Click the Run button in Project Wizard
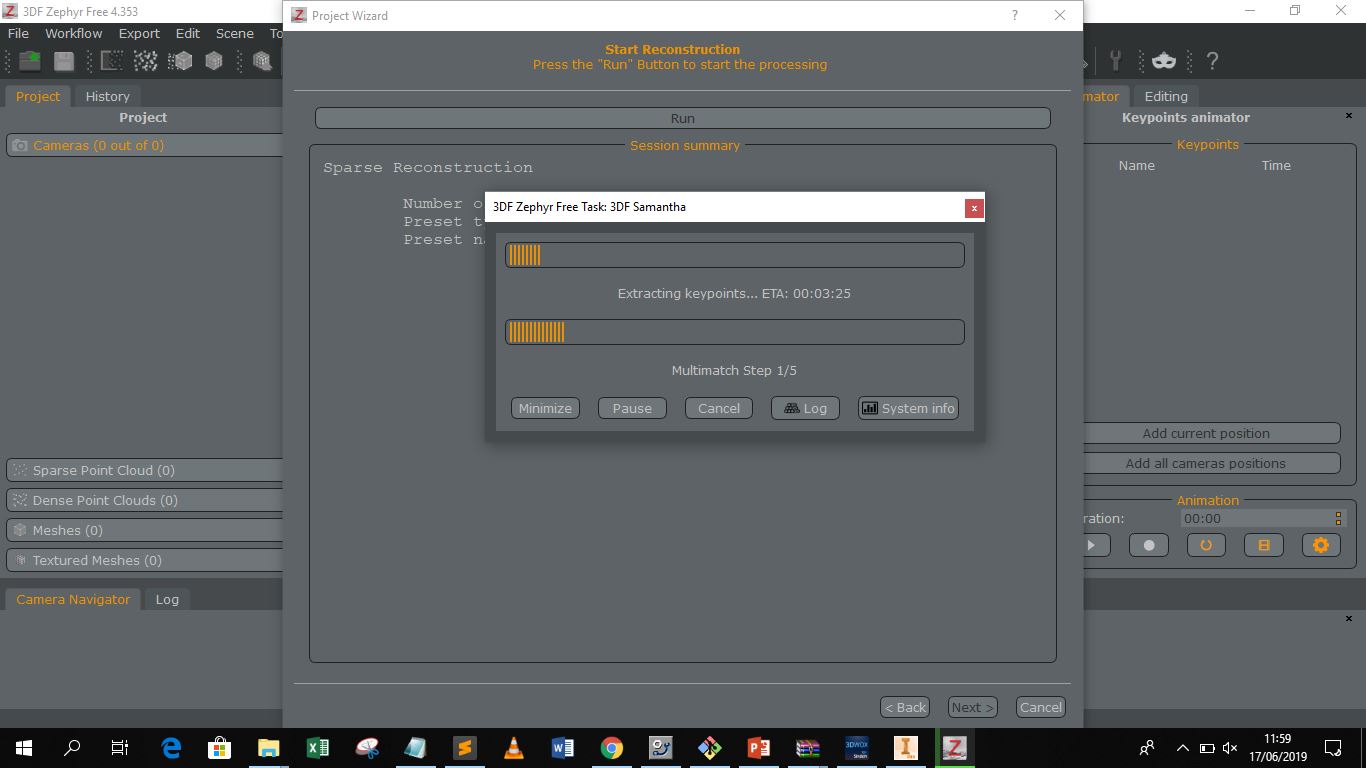The height and width of the screenshot is (768, 1366). coord(683,118)
